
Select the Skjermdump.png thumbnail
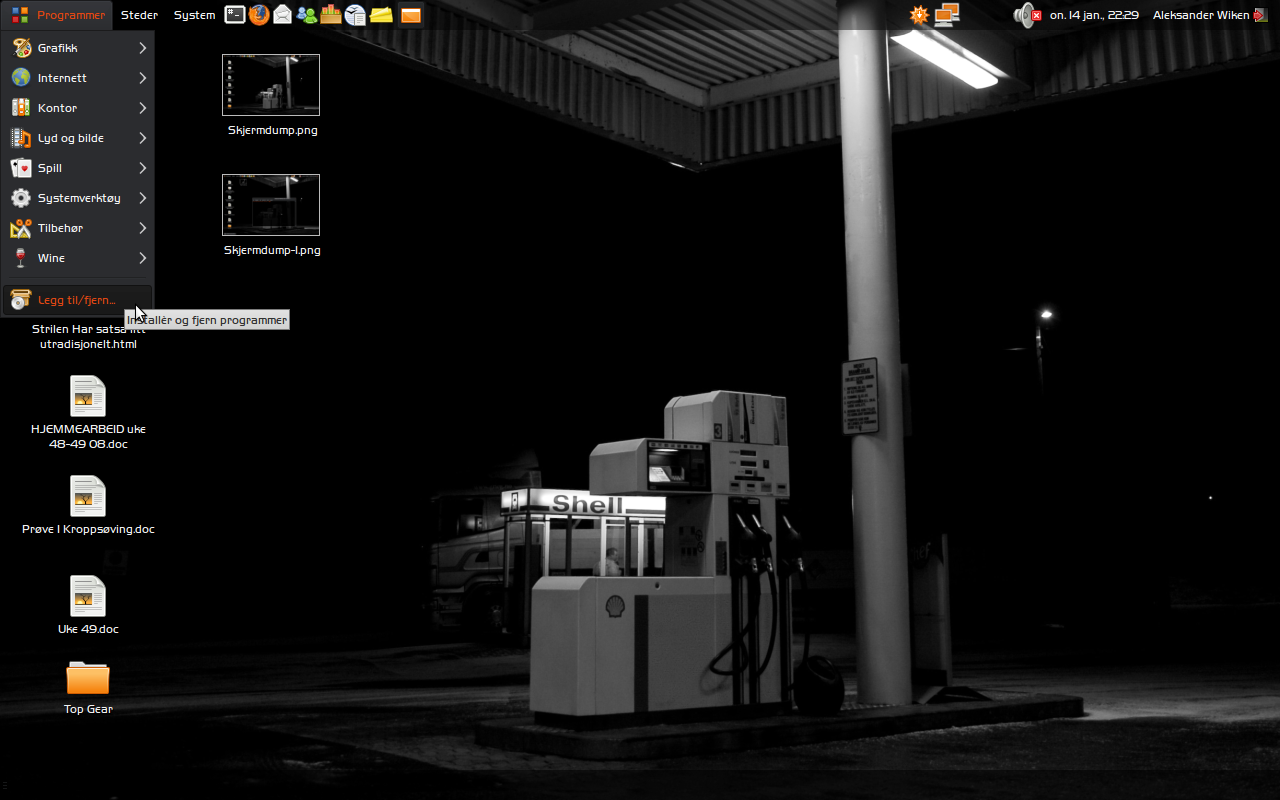coord(271,85)
